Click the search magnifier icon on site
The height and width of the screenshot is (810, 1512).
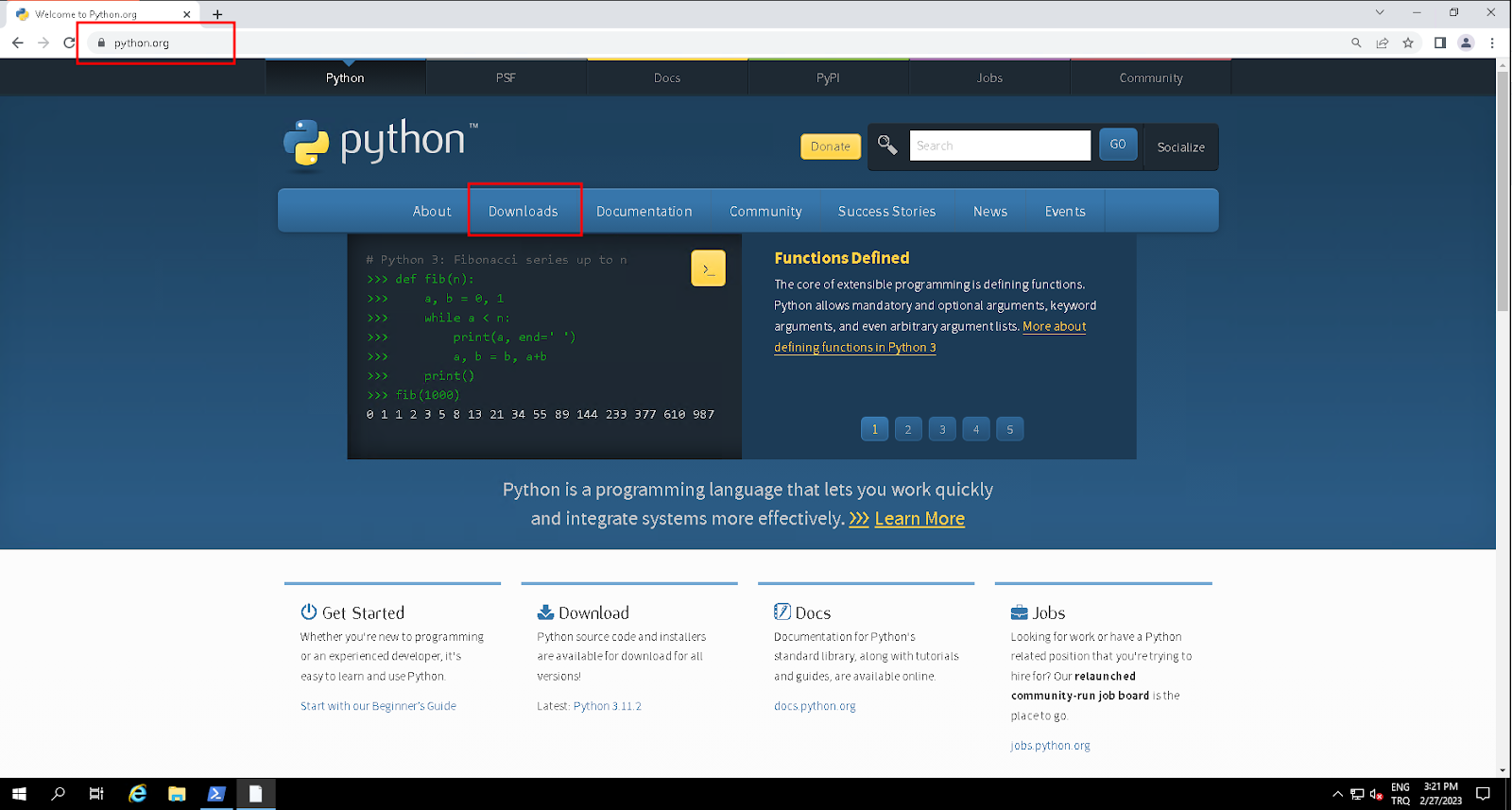(887, 145)
